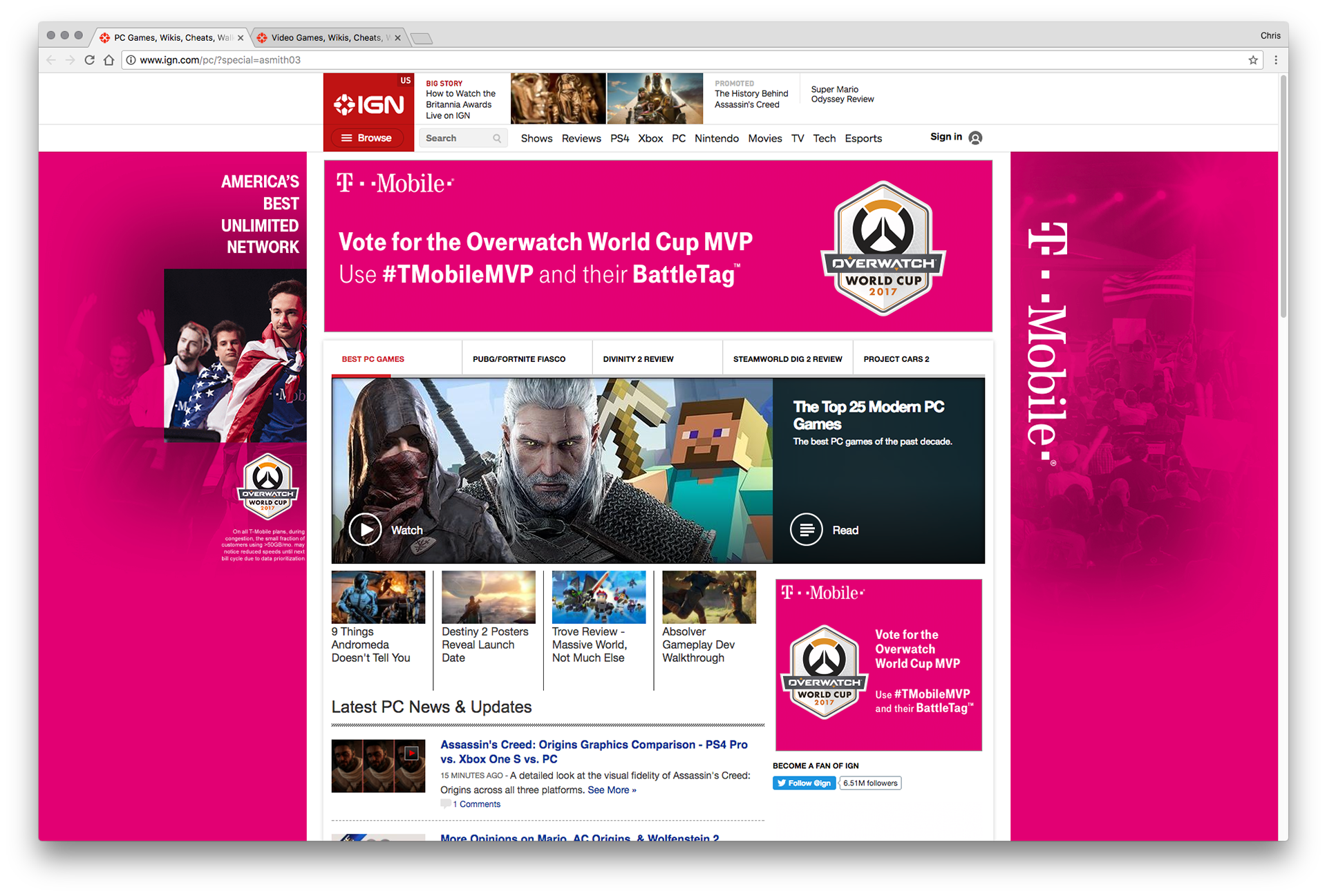Open Super Mario Odyssey Review link
The width and height of the screenshot is (1327, 896).
(842, 94)
